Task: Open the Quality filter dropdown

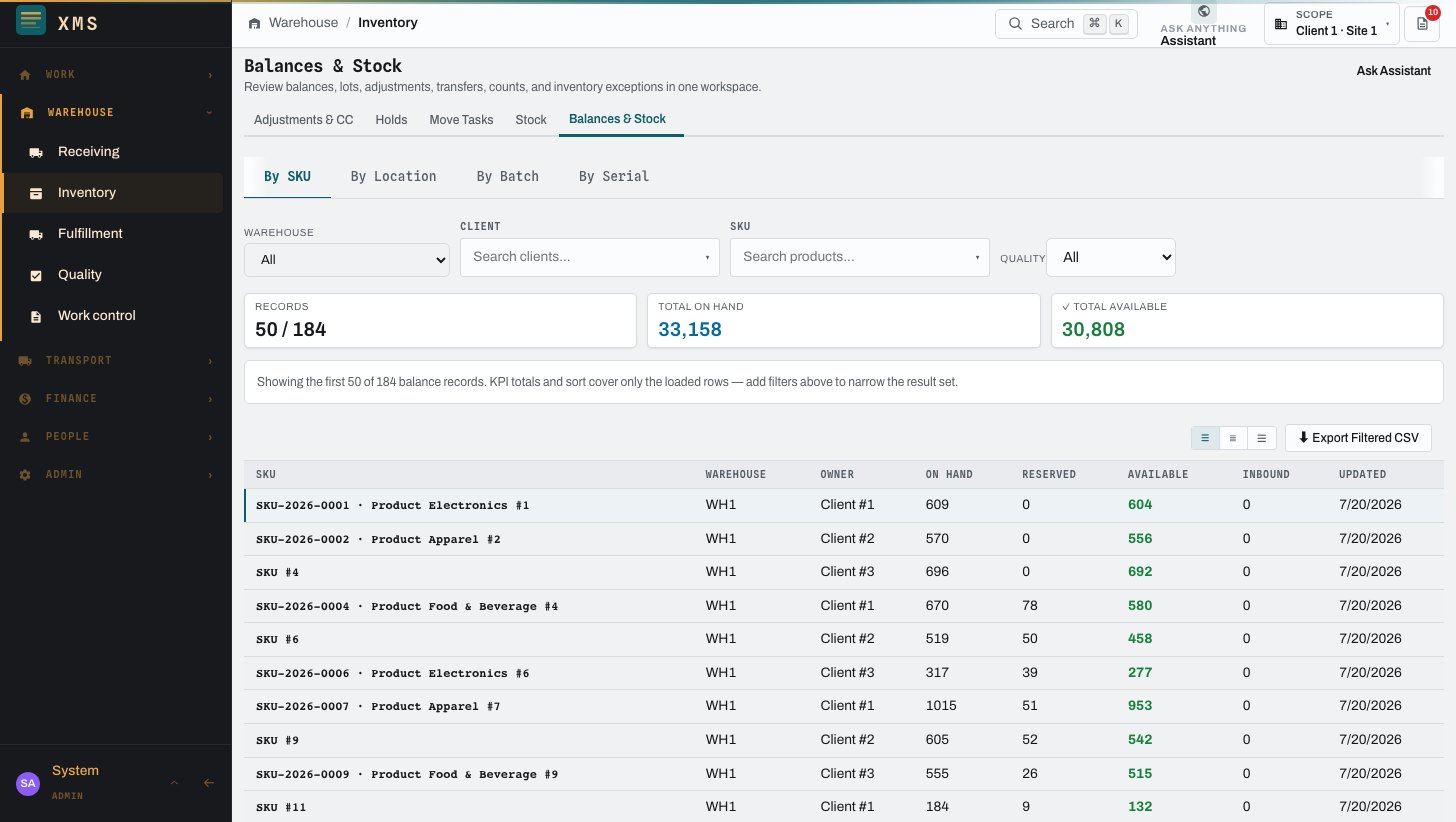Action: coord(1111,257)
